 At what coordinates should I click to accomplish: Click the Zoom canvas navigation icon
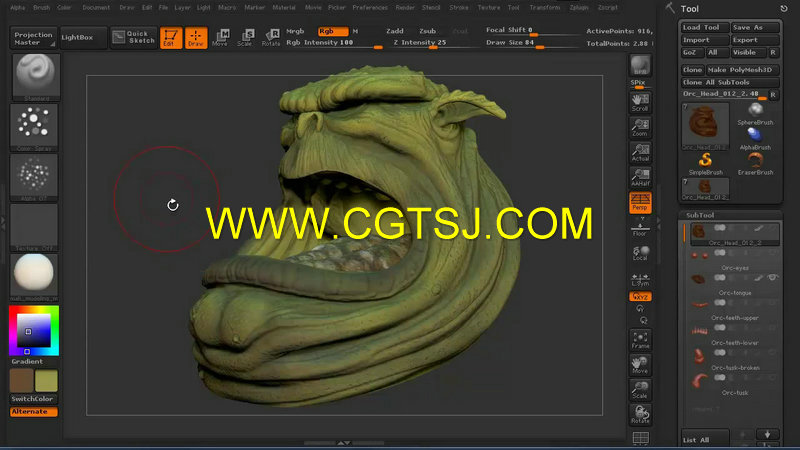(640, 128)
